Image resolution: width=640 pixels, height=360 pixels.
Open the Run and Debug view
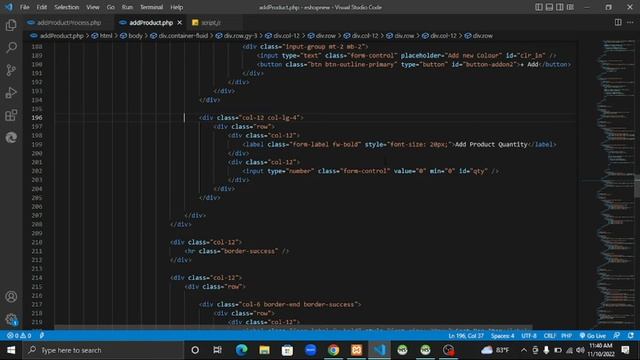(x=11, y=93)
